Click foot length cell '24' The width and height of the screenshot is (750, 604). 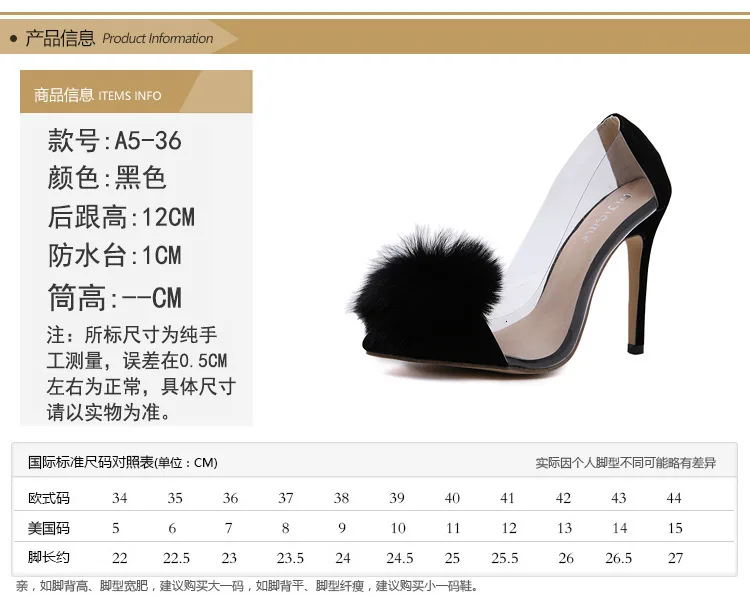click(342, 558)
